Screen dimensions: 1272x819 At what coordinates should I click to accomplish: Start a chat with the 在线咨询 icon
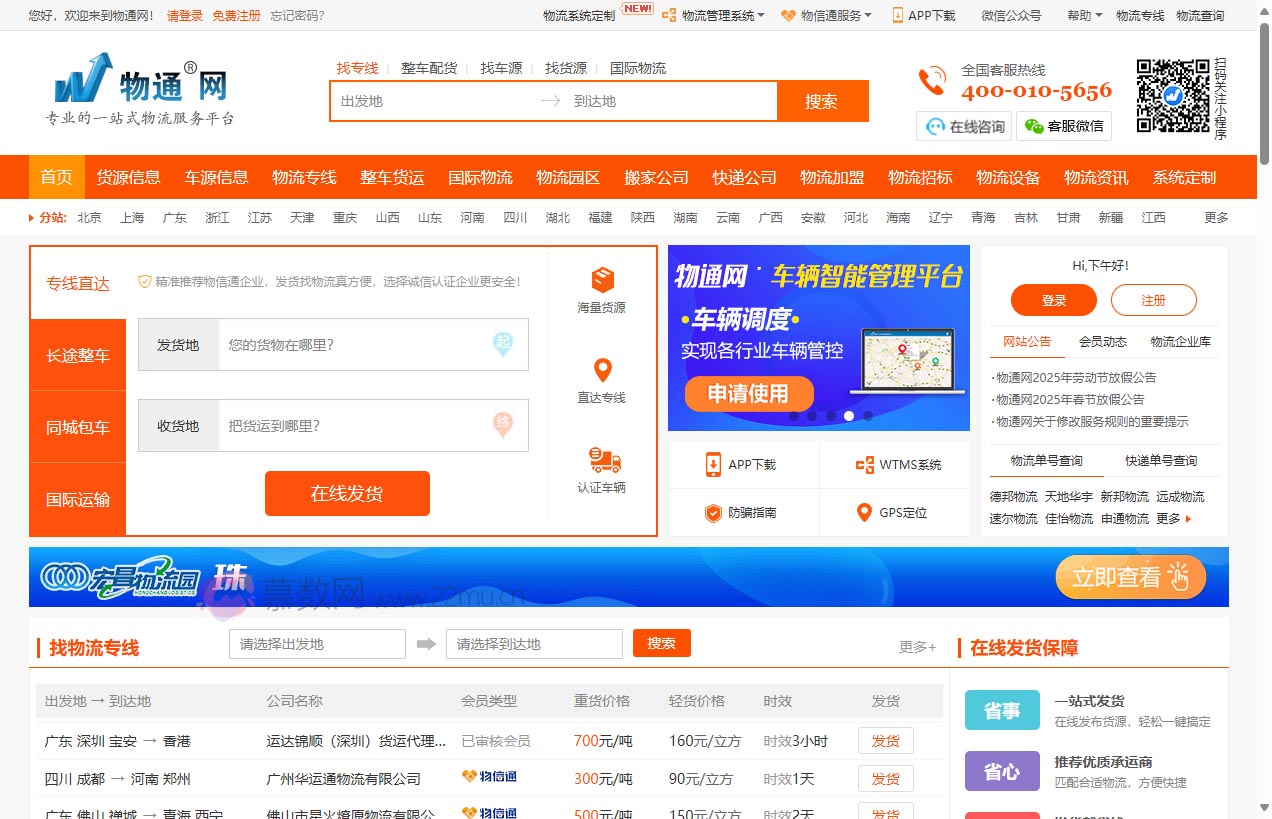click(934, 125)
